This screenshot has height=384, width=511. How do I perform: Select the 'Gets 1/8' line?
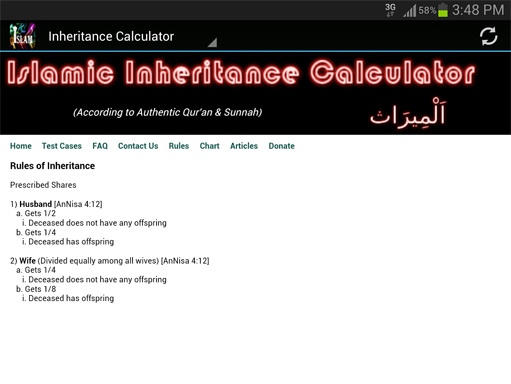36,289
